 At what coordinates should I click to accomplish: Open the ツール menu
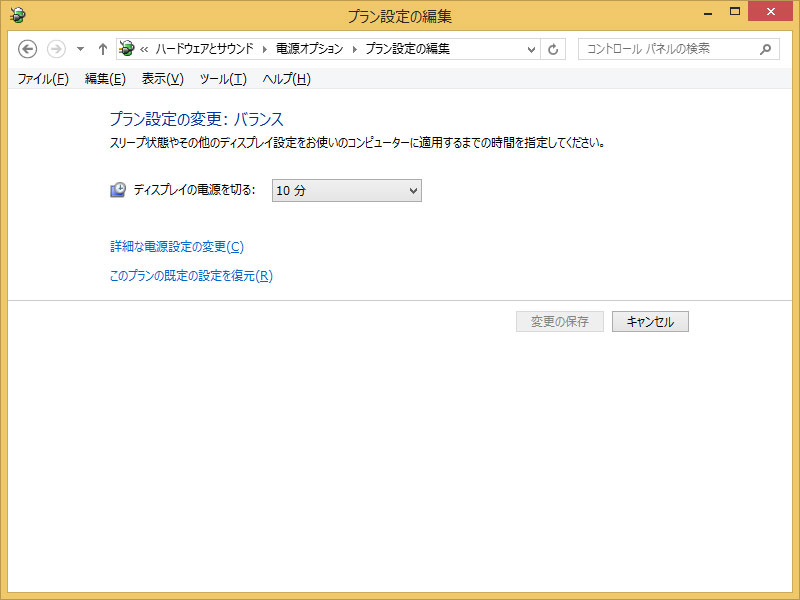click(x=222, y=79)
